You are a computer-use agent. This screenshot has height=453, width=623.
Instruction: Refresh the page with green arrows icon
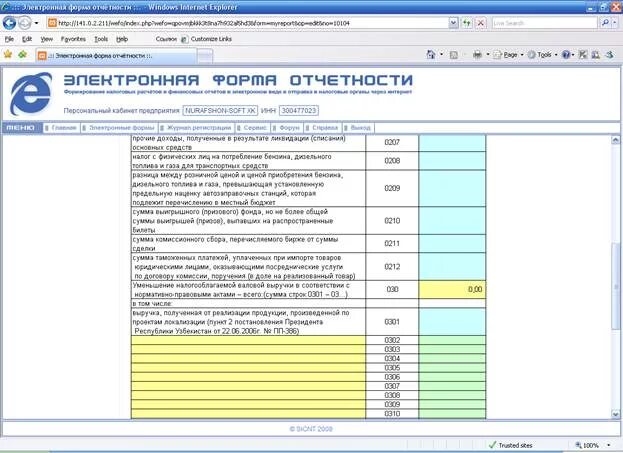point(467,23)
